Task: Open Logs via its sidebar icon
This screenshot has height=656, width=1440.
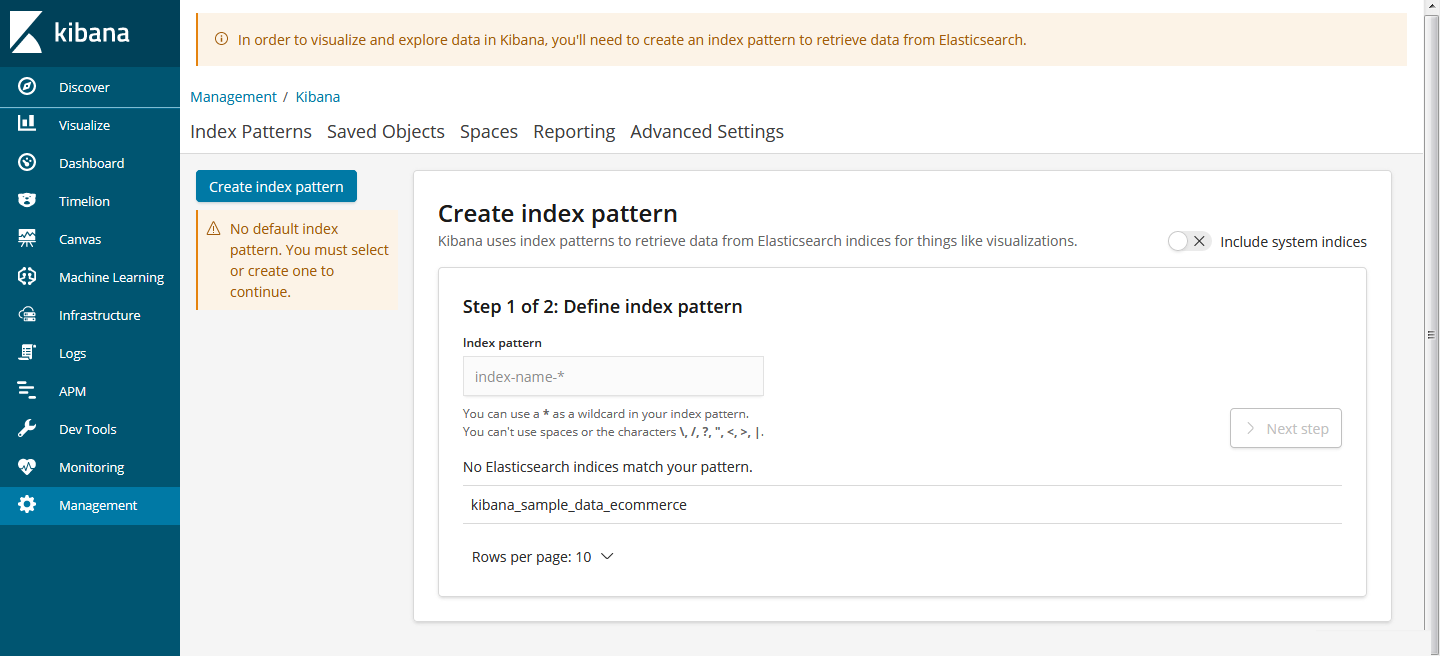Action: (x=27, y=352)
